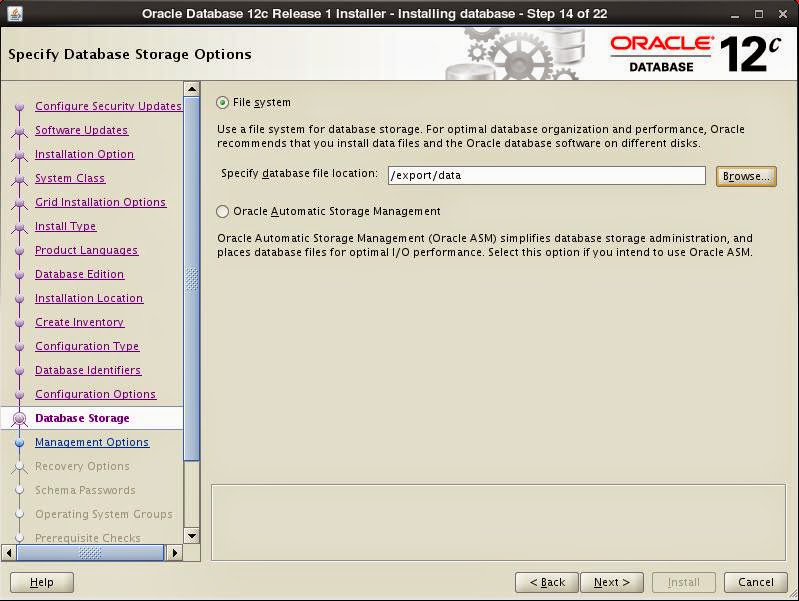Cancel the installation
Viewport: 799px width, 601px height.
(x=756, y=582)
